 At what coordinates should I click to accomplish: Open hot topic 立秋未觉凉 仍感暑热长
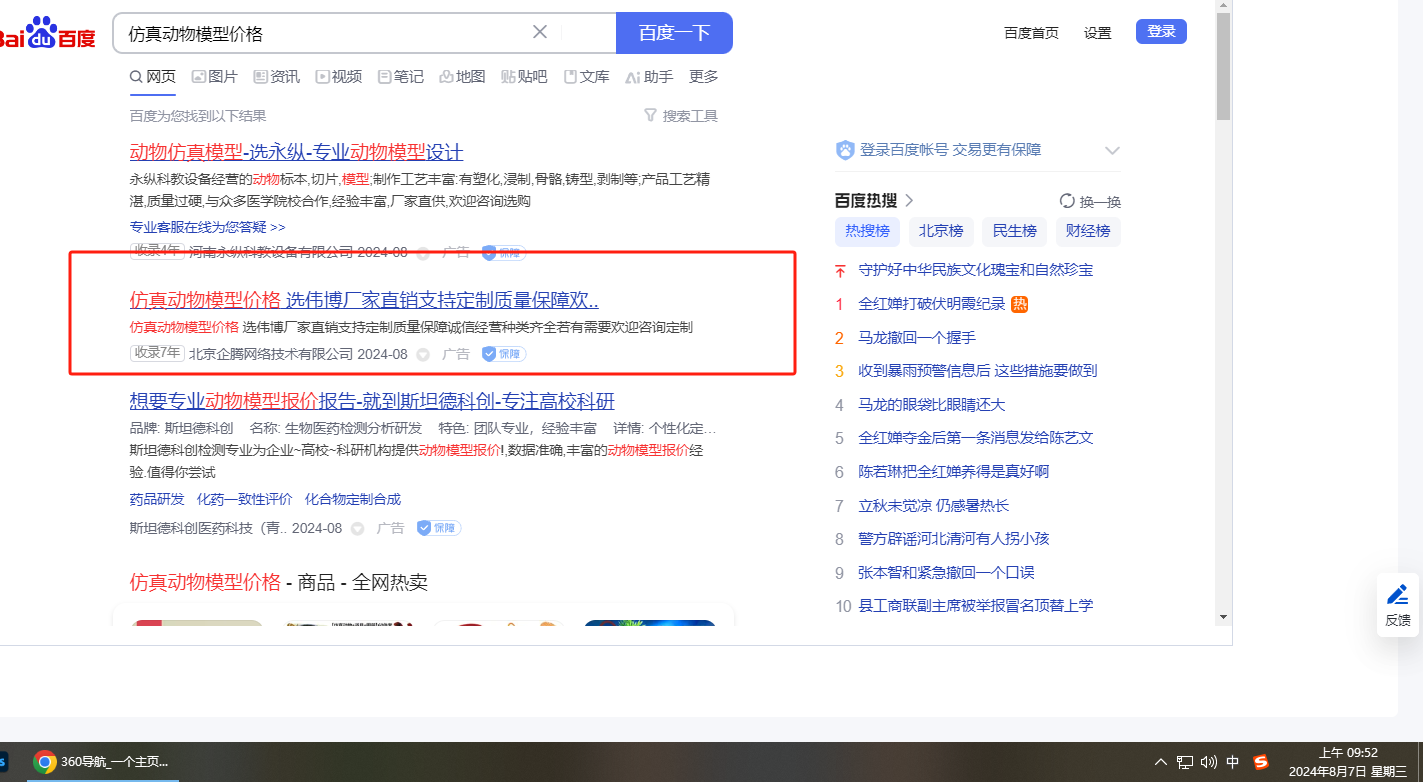pos(934,505)
